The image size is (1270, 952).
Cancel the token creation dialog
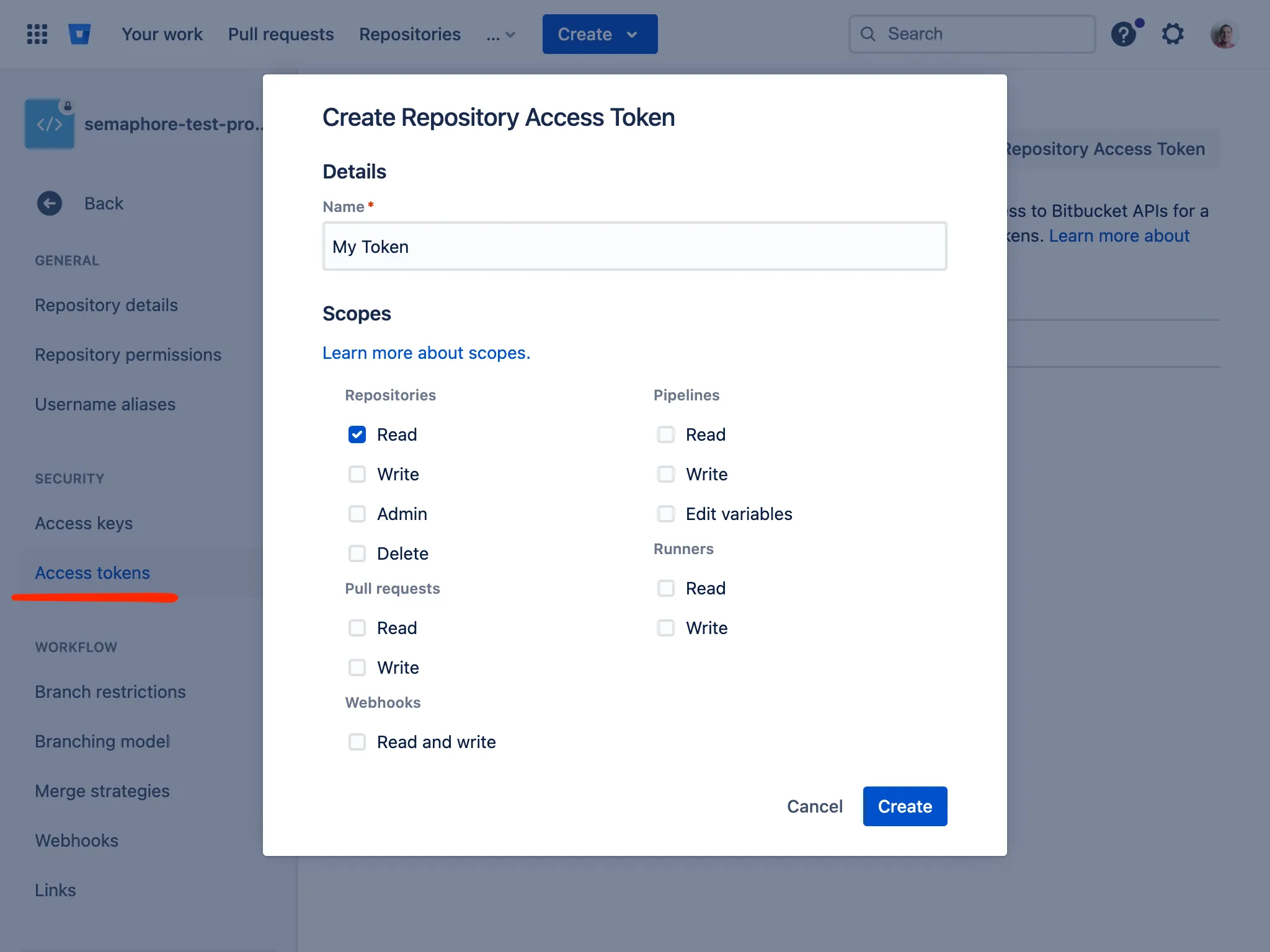coord(815,806)
